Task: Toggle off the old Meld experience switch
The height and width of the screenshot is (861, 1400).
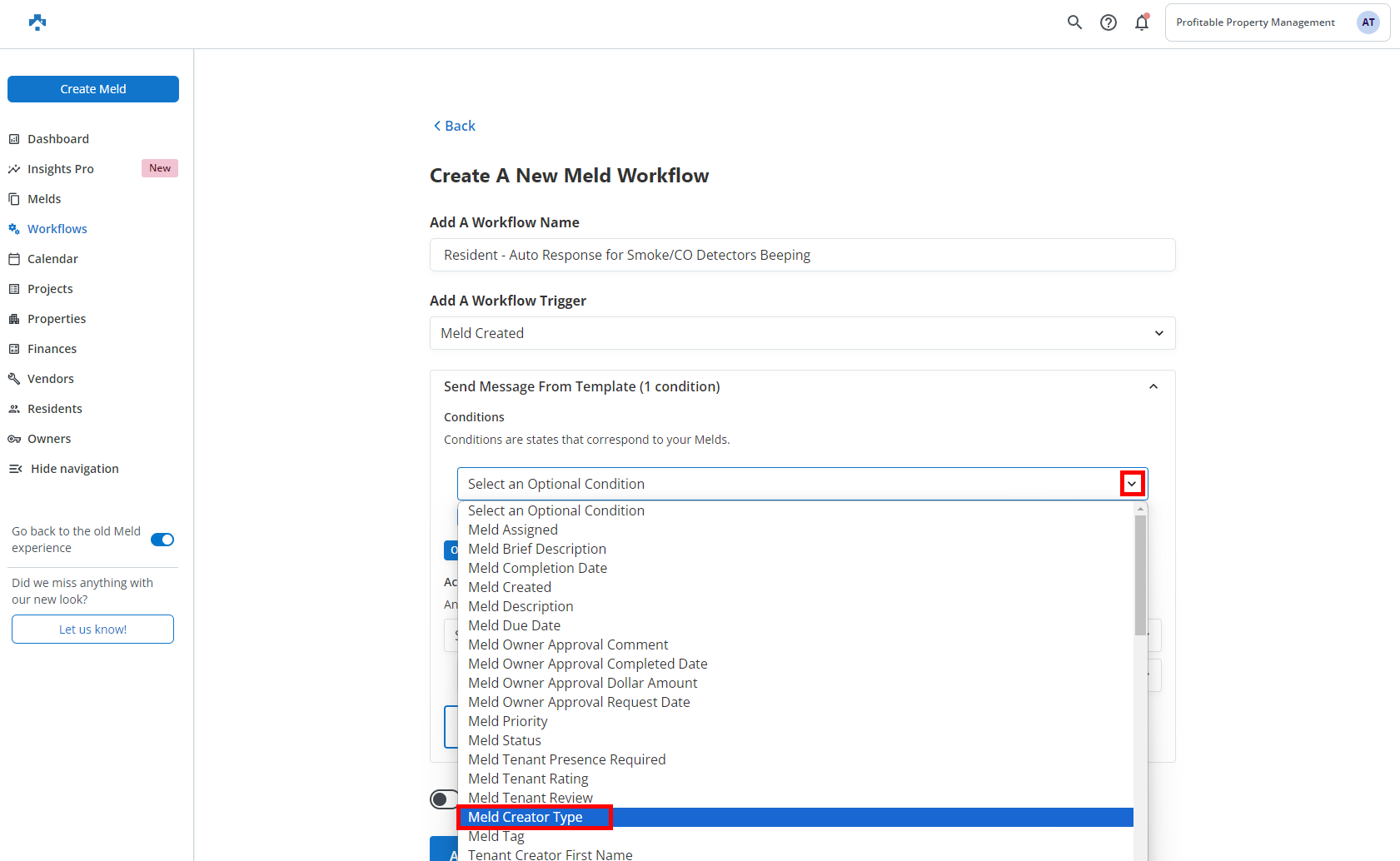Action: [x=162, y=540]
